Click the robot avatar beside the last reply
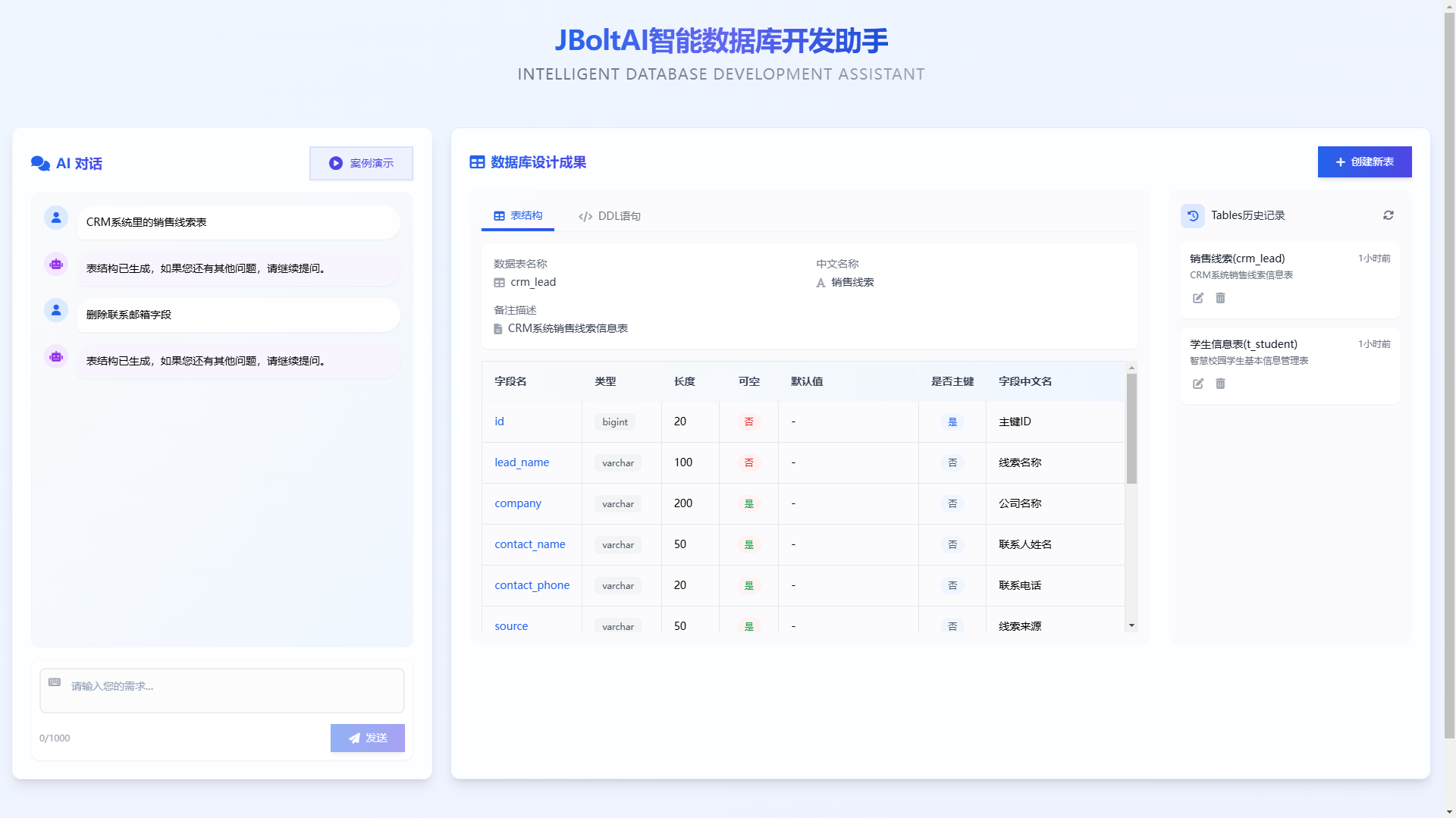Screen dimensions: 1456x818 (56, 356)
